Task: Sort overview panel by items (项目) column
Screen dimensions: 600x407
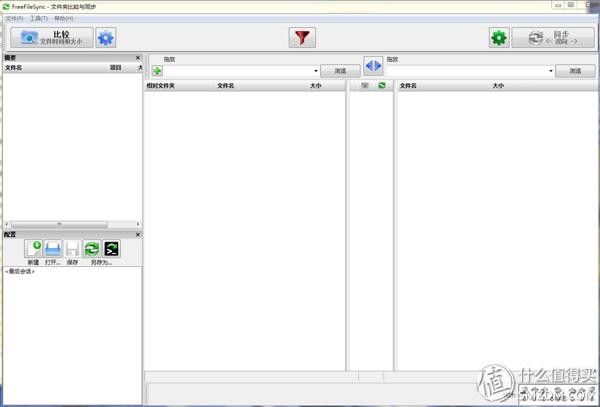Action: pos(116,68)
